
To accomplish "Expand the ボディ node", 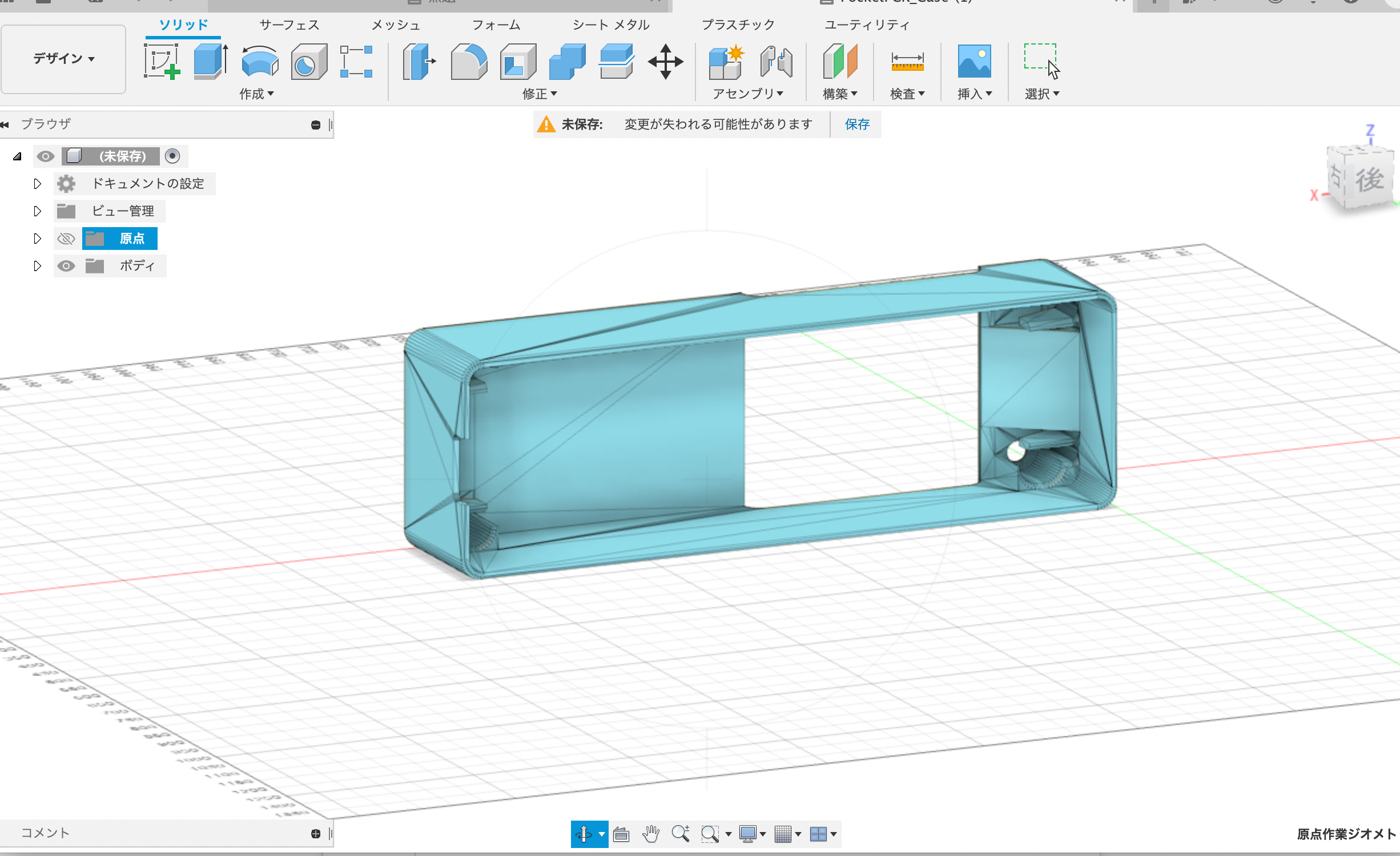I will point(37,266).
